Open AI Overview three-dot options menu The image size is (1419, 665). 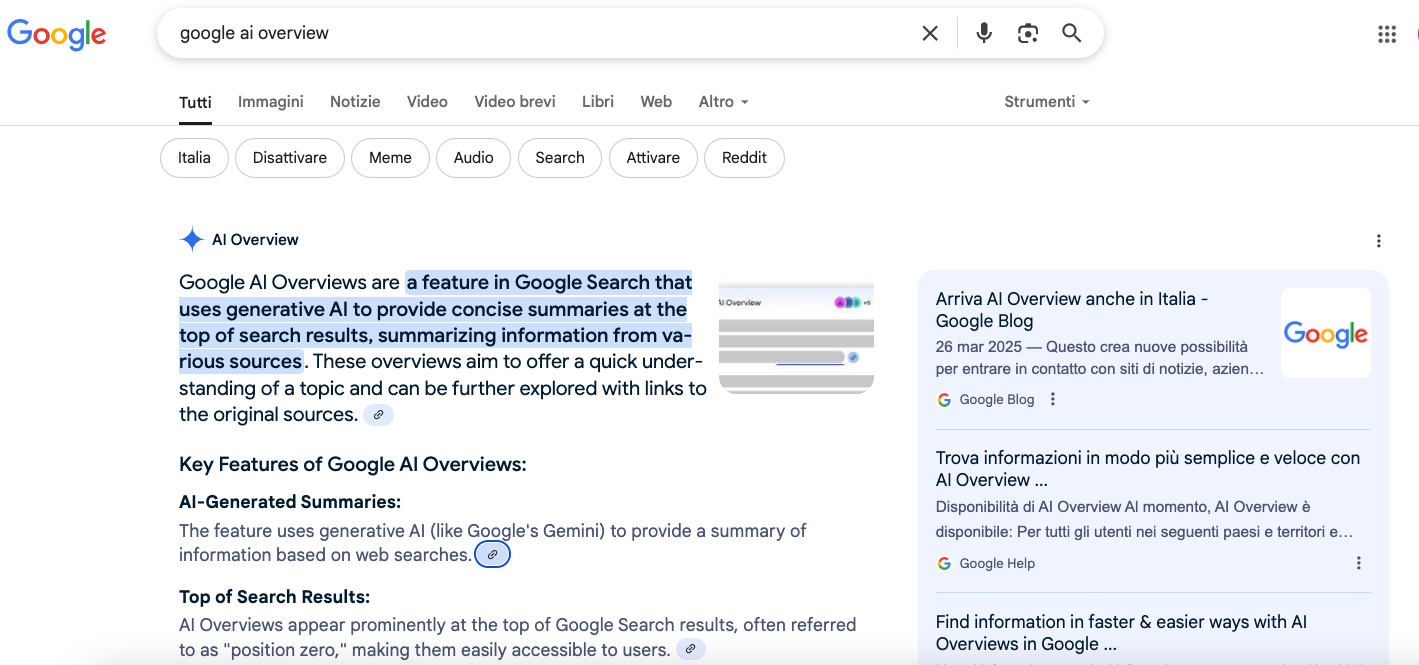tap(1379, 241)
